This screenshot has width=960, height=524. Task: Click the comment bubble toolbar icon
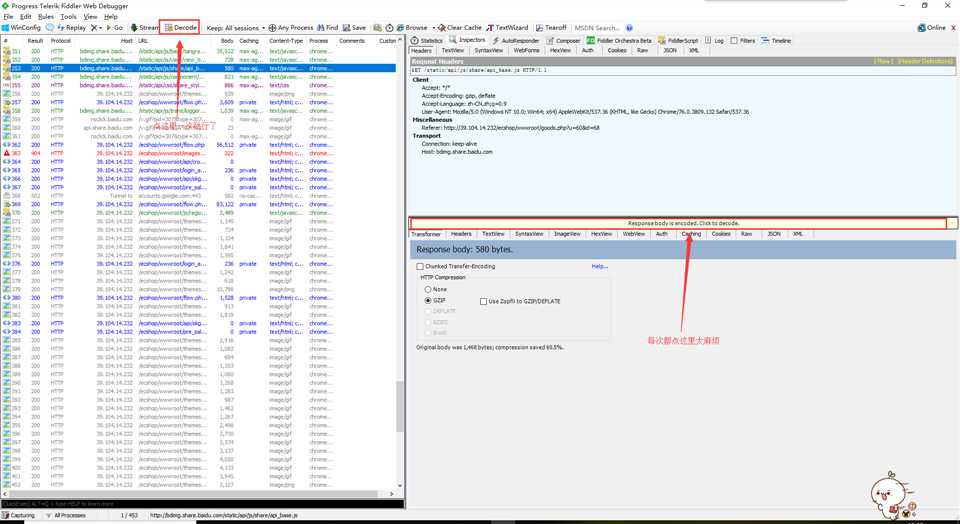point(50,28)
